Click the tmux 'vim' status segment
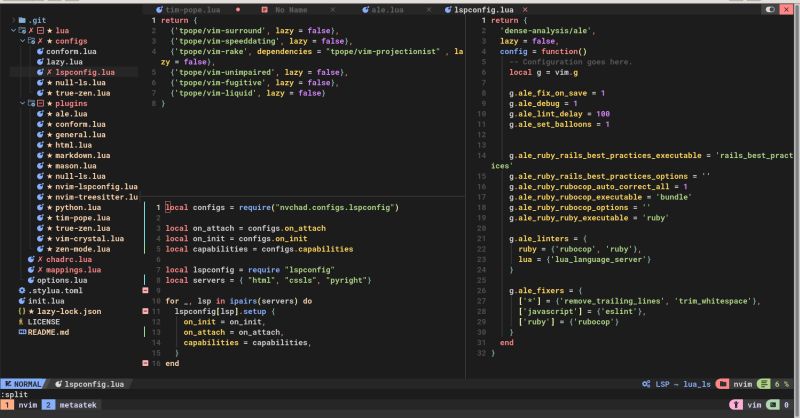The image size is (800, 418). tap(755, 405)
